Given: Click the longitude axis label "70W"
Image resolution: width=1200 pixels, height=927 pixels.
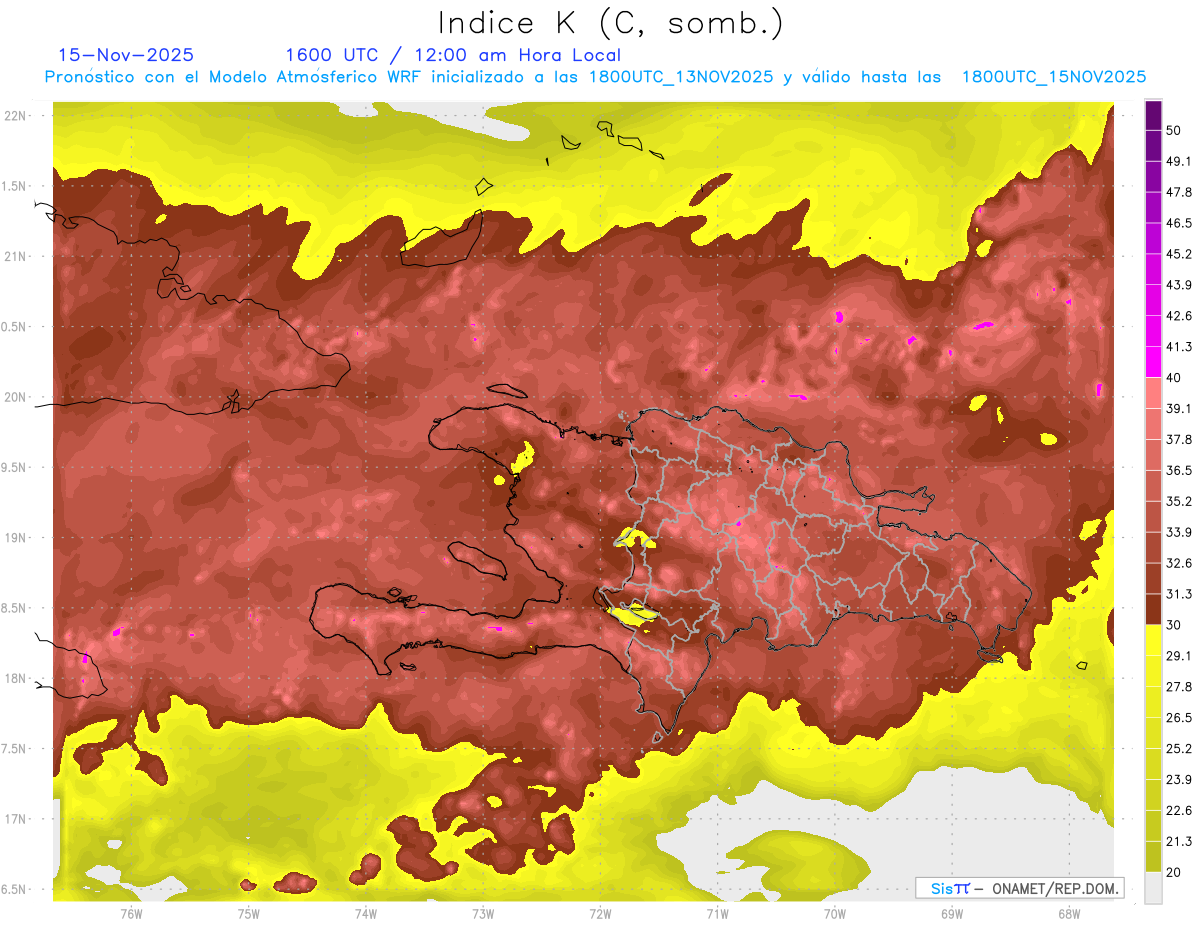Looking at the screenshot, I should click(835, 914).
